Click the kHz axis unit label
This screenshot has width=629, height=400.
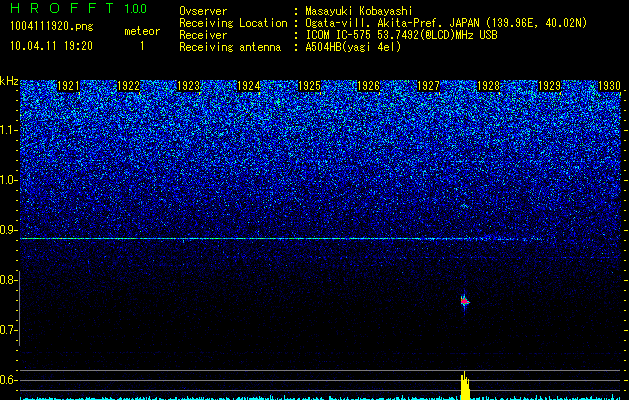(9, 81)
